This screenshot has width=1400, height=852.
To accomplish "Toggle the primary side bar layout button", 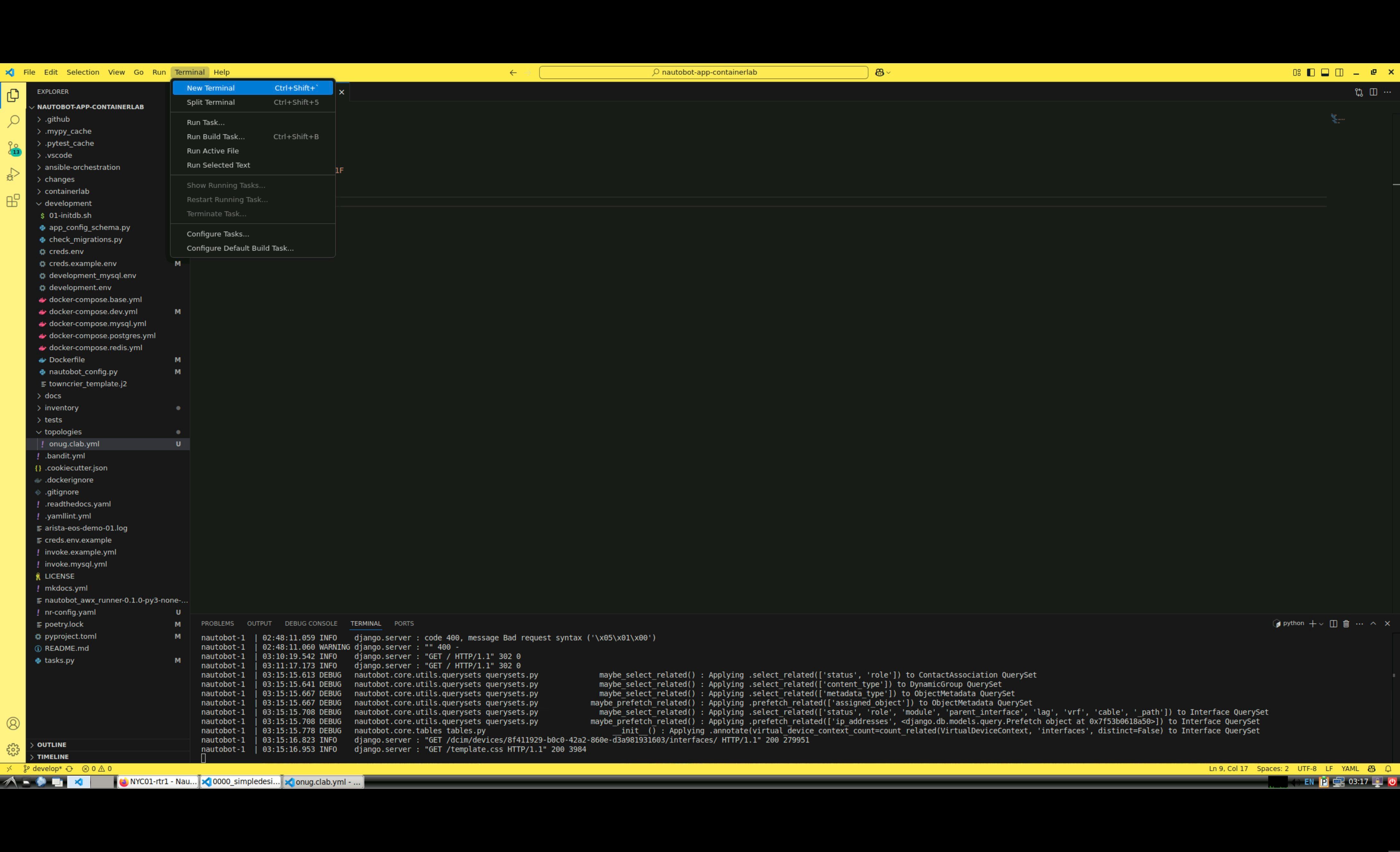I will coord(1311,72).
